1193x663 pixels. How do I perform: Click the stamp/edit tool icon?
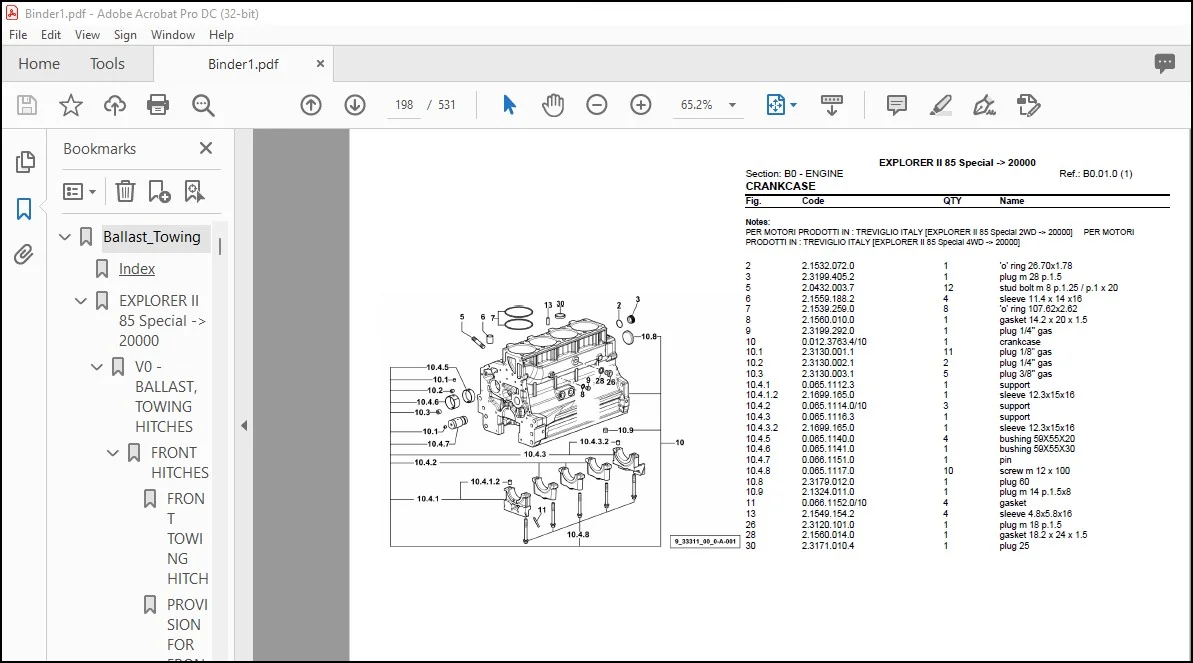coord(1029,105)
